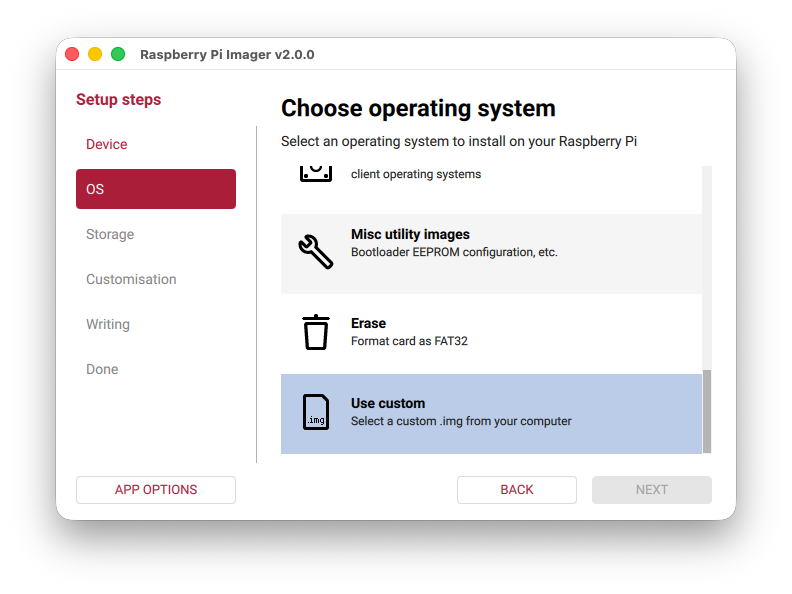
Task: Select Erase to format card as FAT32
Action: 491,334
